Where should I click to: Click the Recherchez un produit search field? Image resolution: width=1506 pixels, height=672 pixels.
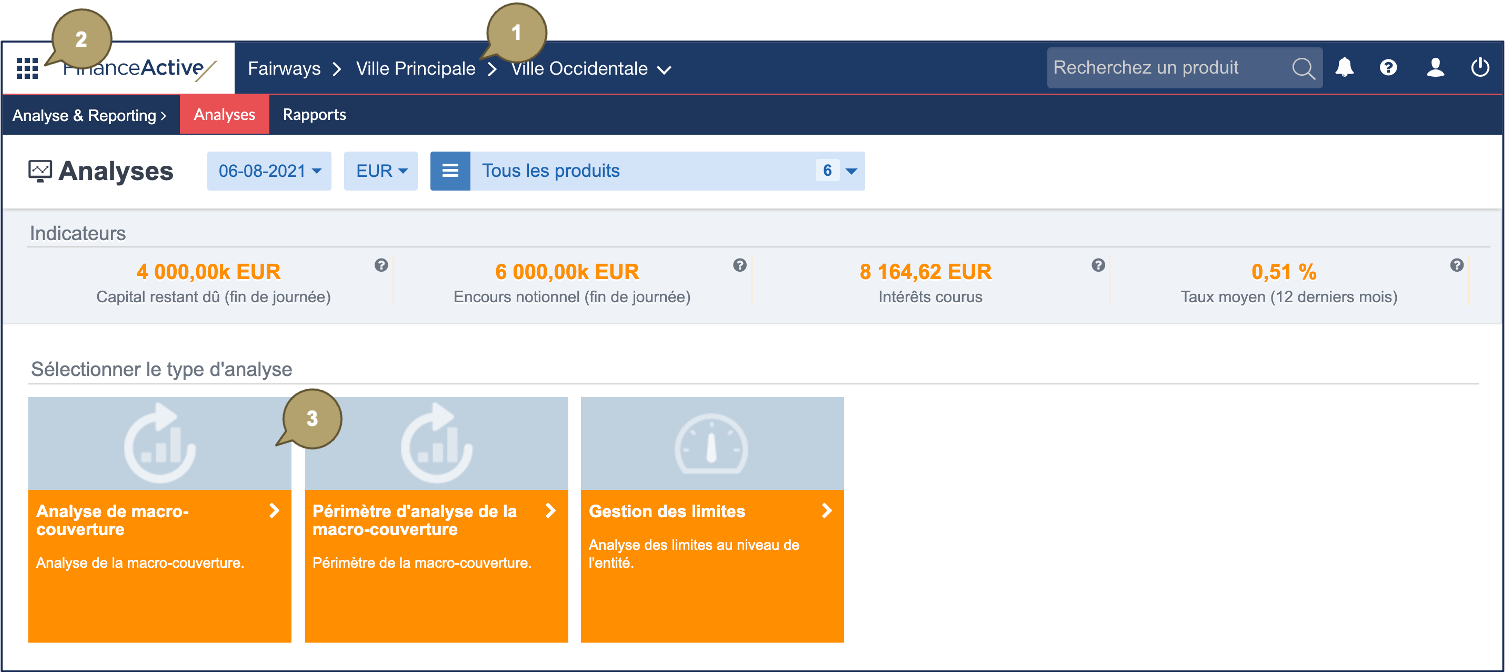pos(1166,68)
